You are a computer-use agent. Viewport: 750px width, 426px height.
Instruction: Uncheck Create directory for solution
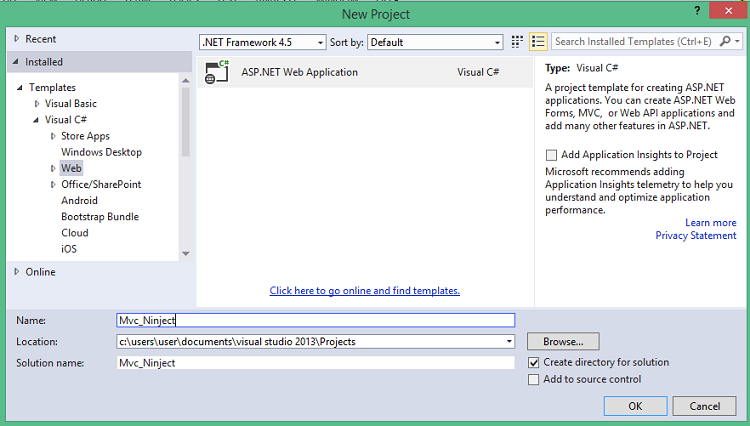[533, 362]
